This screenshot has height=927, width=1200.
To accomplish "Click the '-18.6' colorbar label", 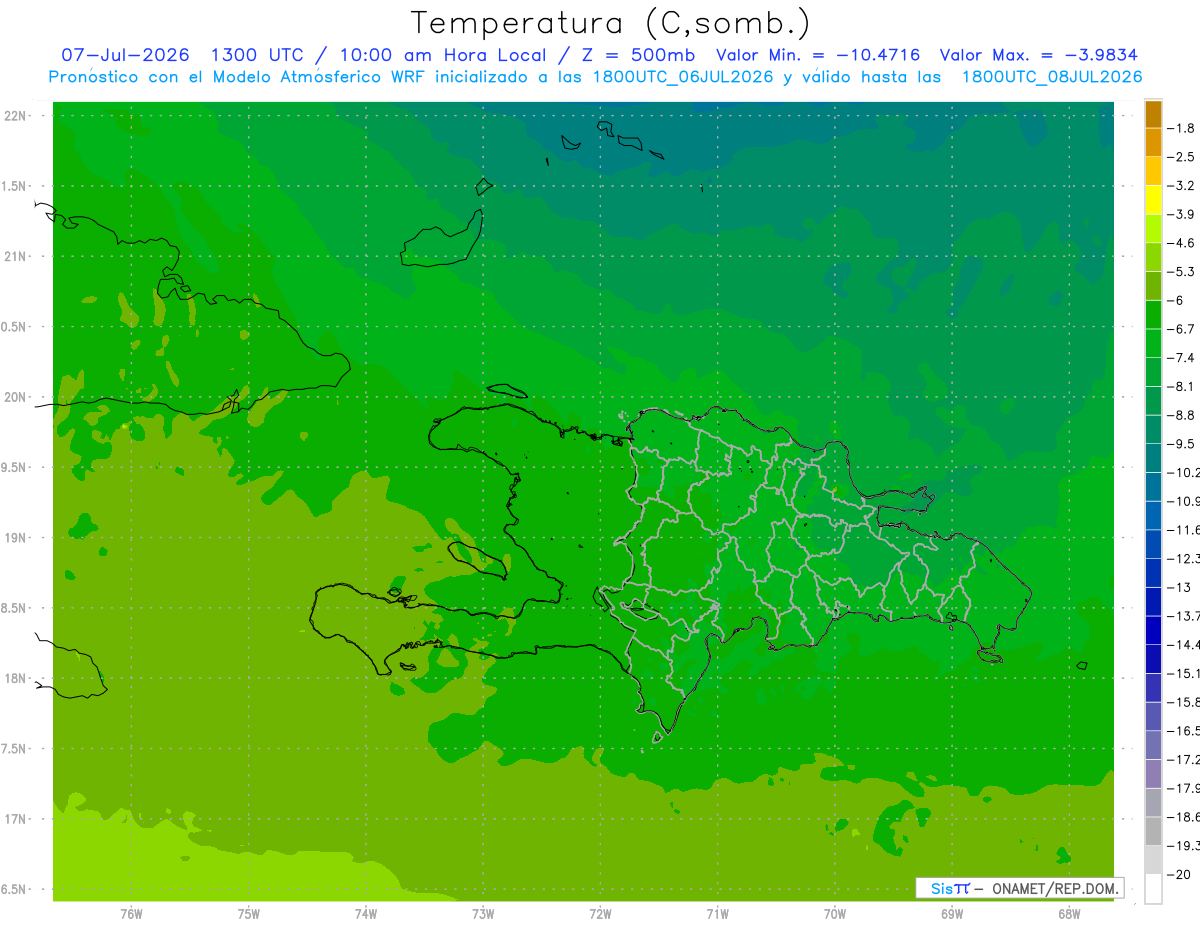I will tap(1185, 817).
